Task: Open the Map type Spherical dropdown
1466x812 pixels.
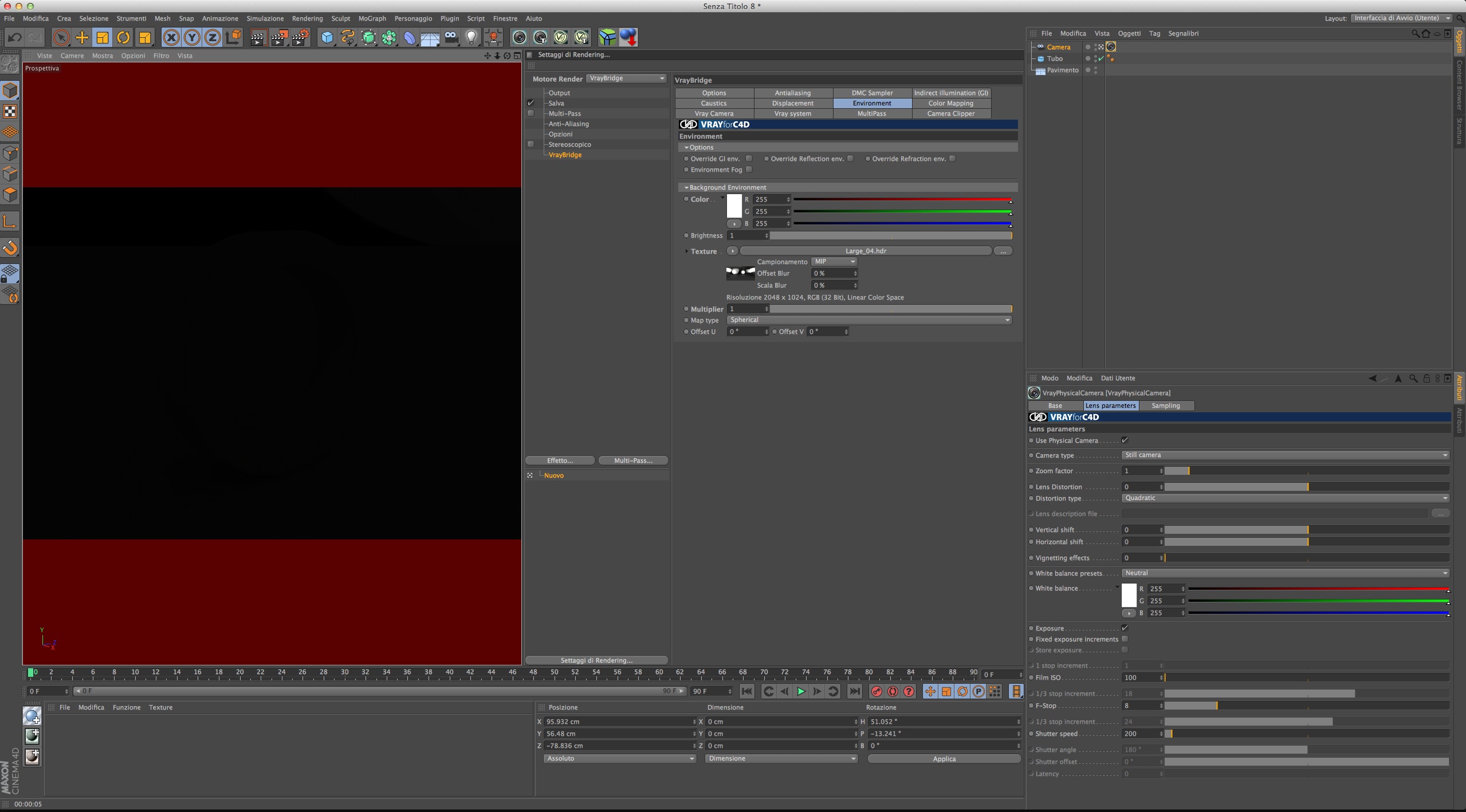Action: tap(868, 320)
